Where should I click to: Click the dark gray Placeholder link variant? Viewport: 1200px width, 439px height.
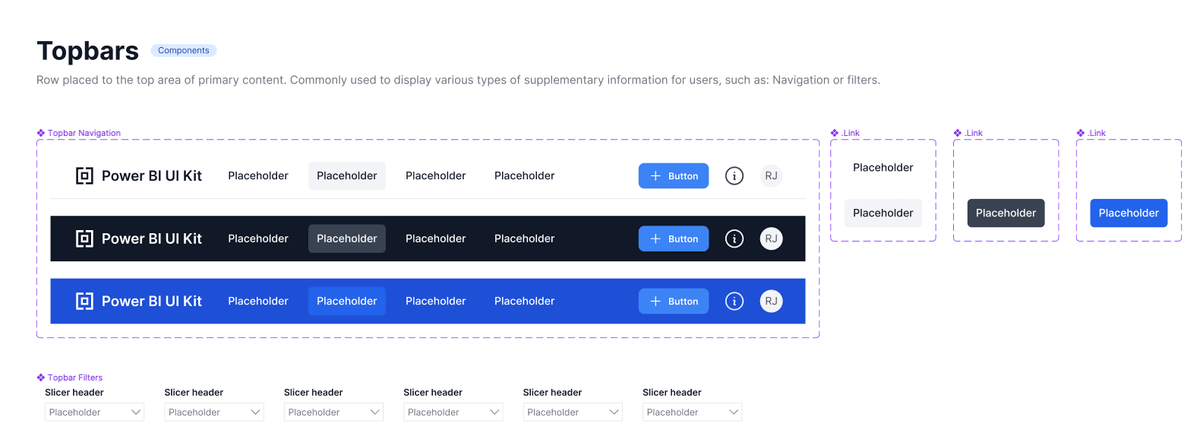[1005, 213]
